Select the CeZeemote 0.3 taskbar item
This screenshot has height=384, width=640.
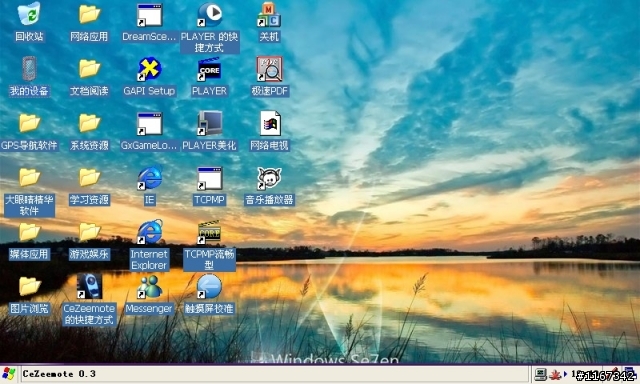[59, 374]
